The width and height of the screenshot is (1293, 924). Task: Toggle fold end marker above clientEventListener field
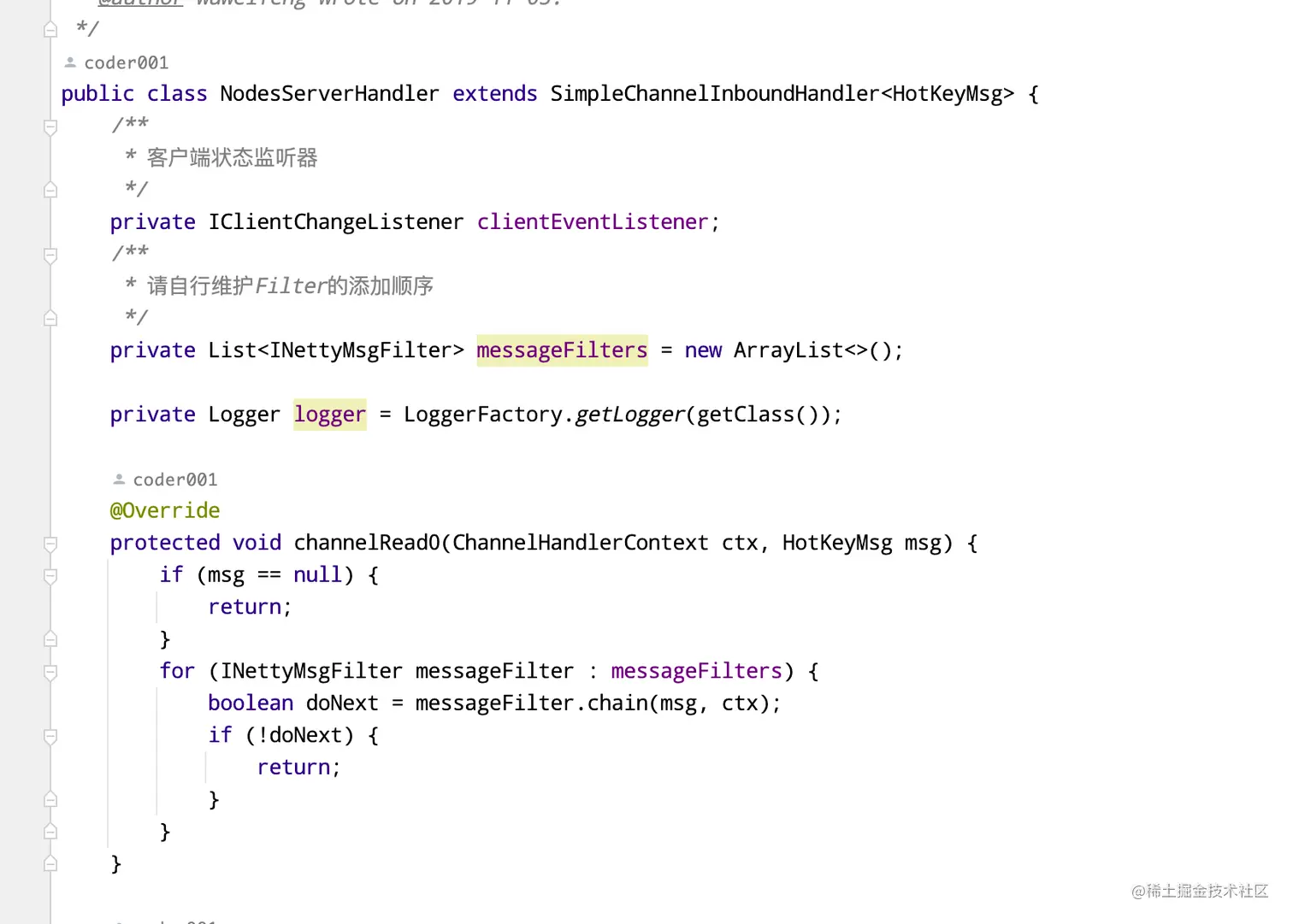(x=50, y=190)
